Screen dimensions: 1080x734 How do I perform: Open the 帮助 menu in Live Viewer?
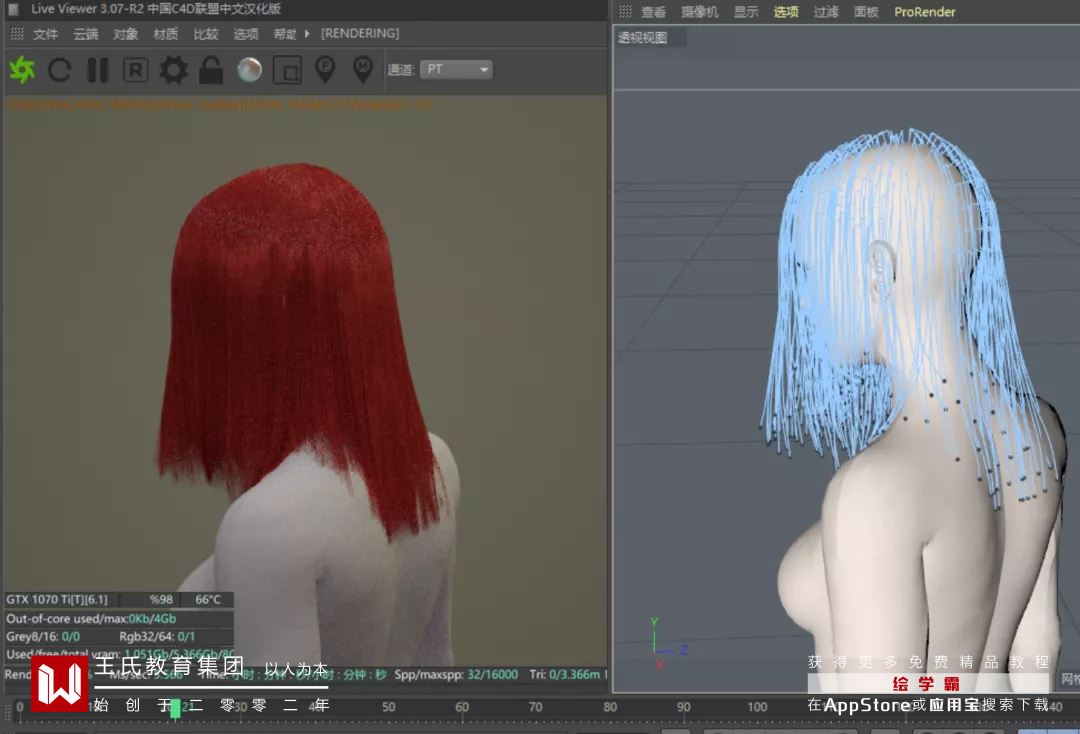pyautogui.click(x=285, y=34)
